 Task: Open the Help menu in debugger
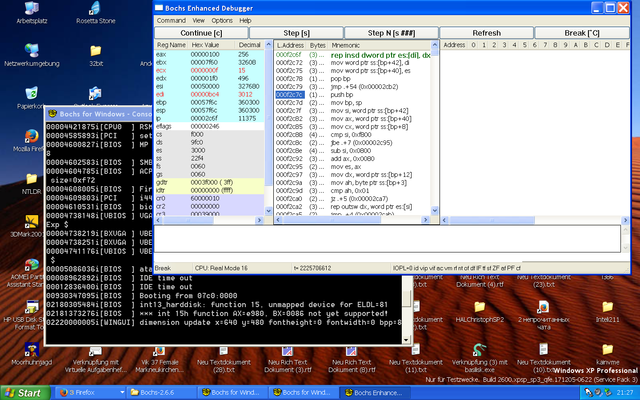pos(245,20)
